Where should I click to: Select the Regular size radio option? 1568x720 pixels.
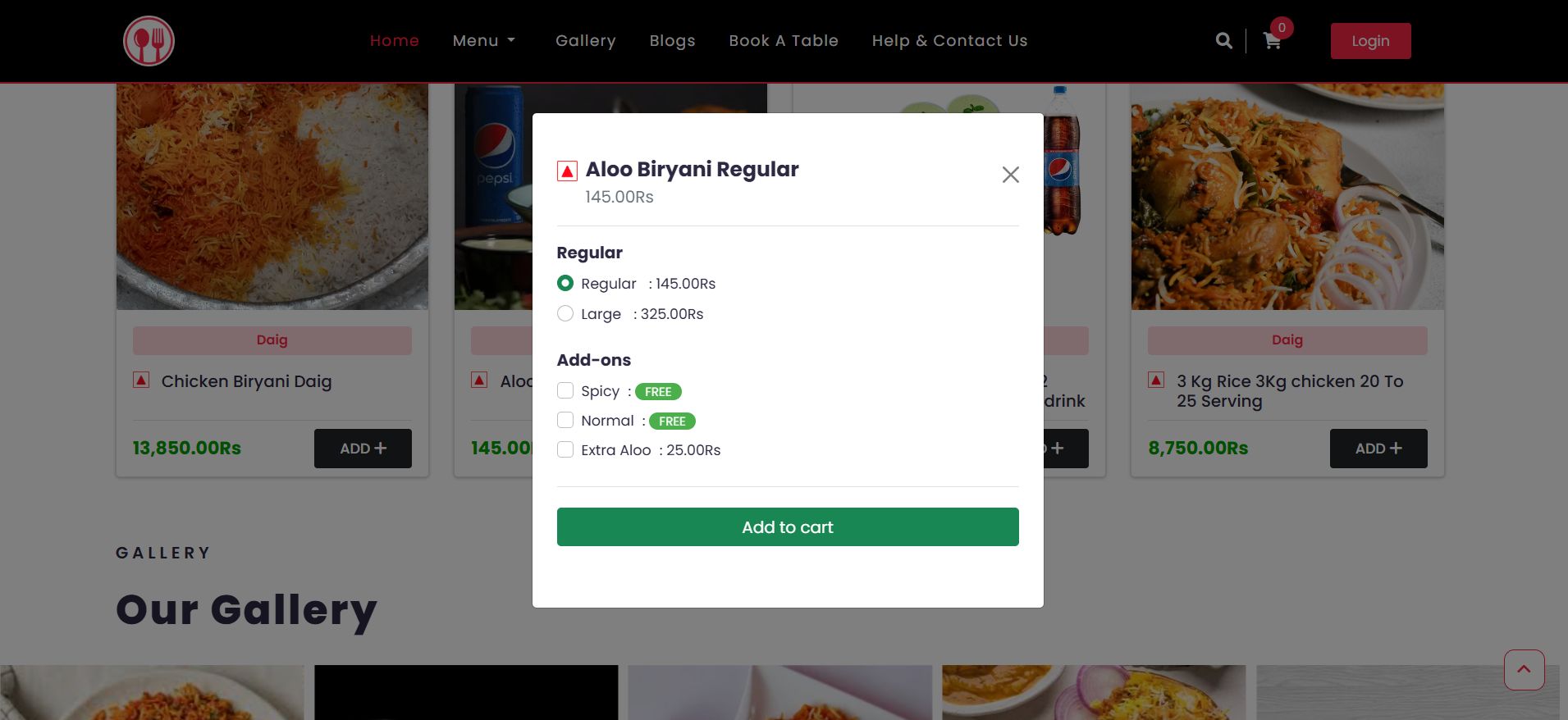coord(565,284)
